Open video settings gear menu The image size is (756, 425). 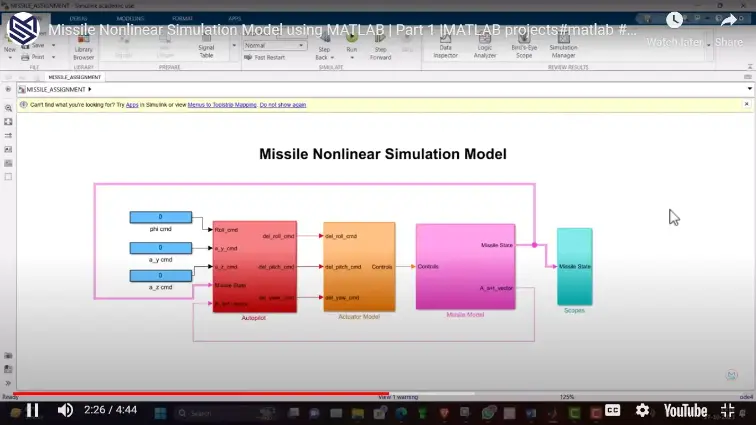tap(642, 410)
